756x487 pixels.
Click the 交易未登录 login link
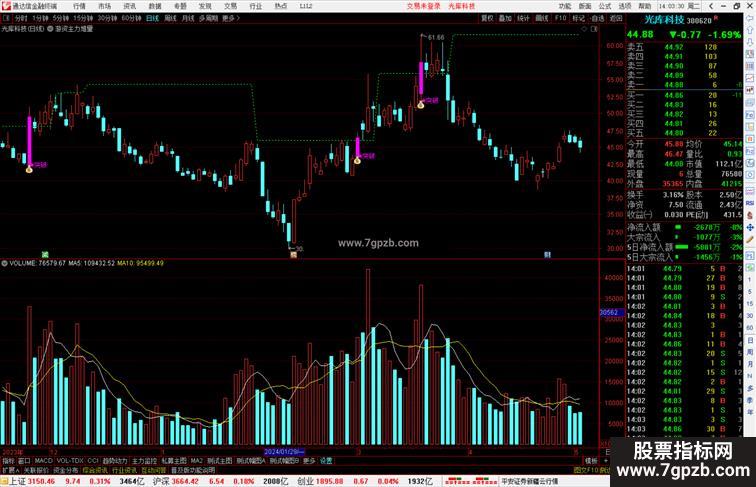[x=423, y=6]
